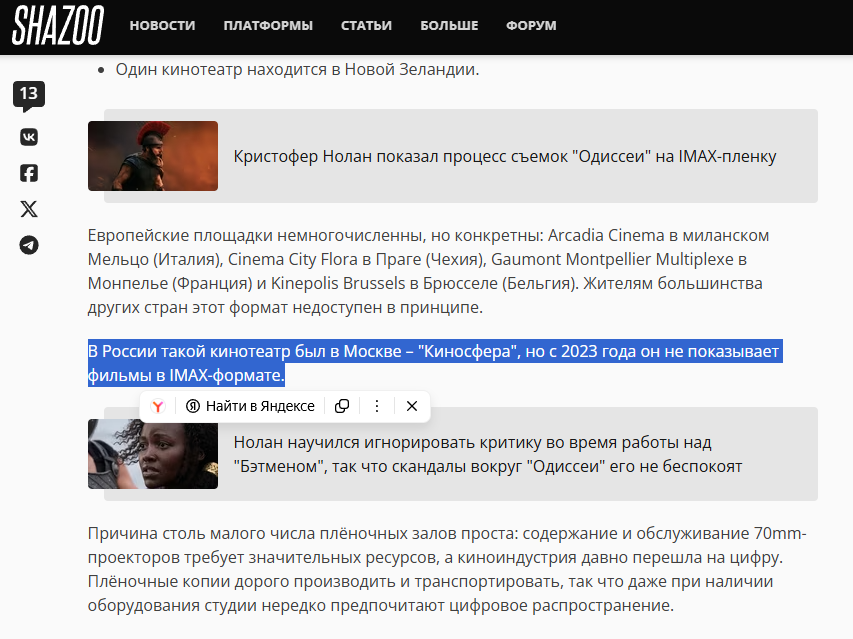Click the Roman warrior article thumbnail
This screenshot has width=853, height=639.
pos(153,156)
